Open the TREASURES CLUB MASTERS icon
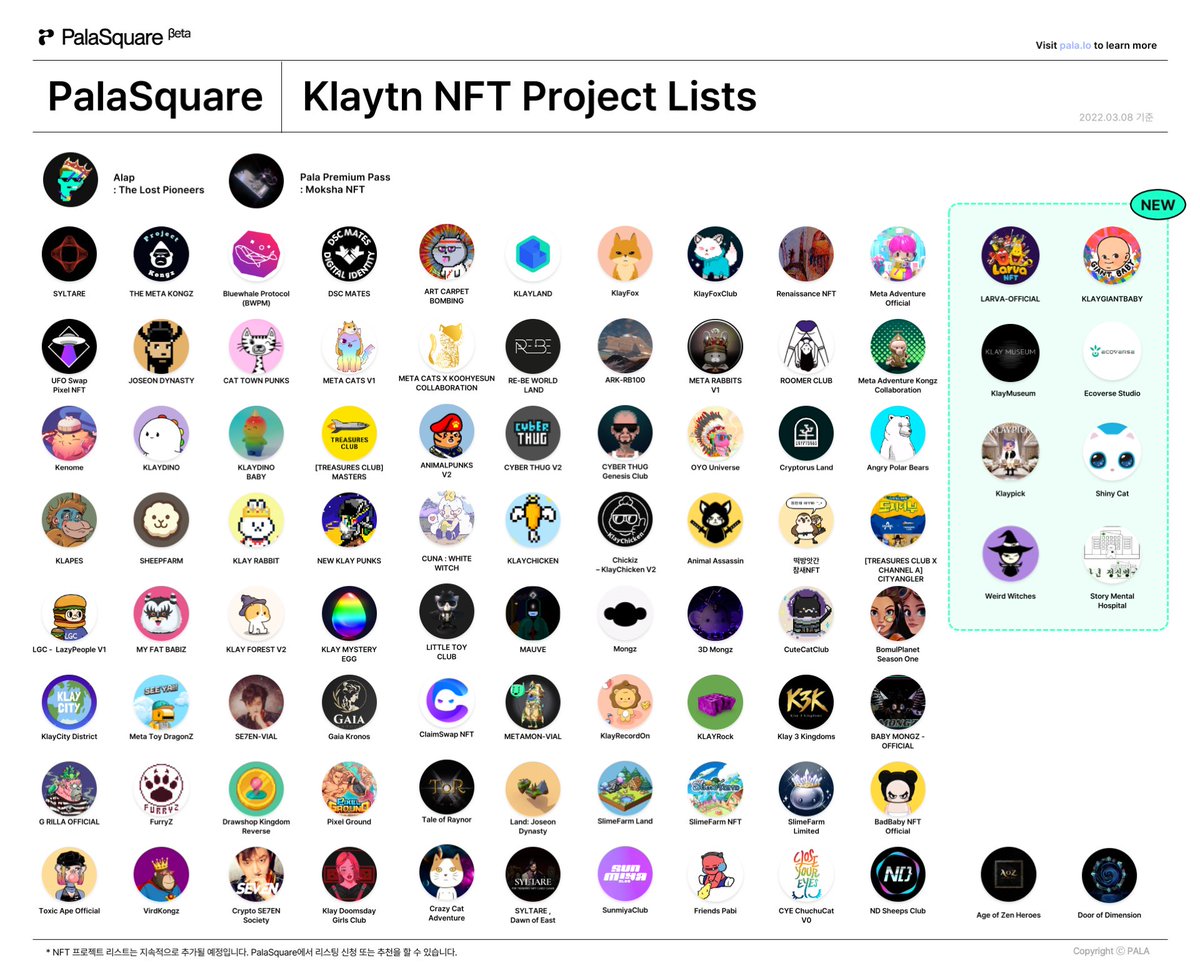 [349, 434]
